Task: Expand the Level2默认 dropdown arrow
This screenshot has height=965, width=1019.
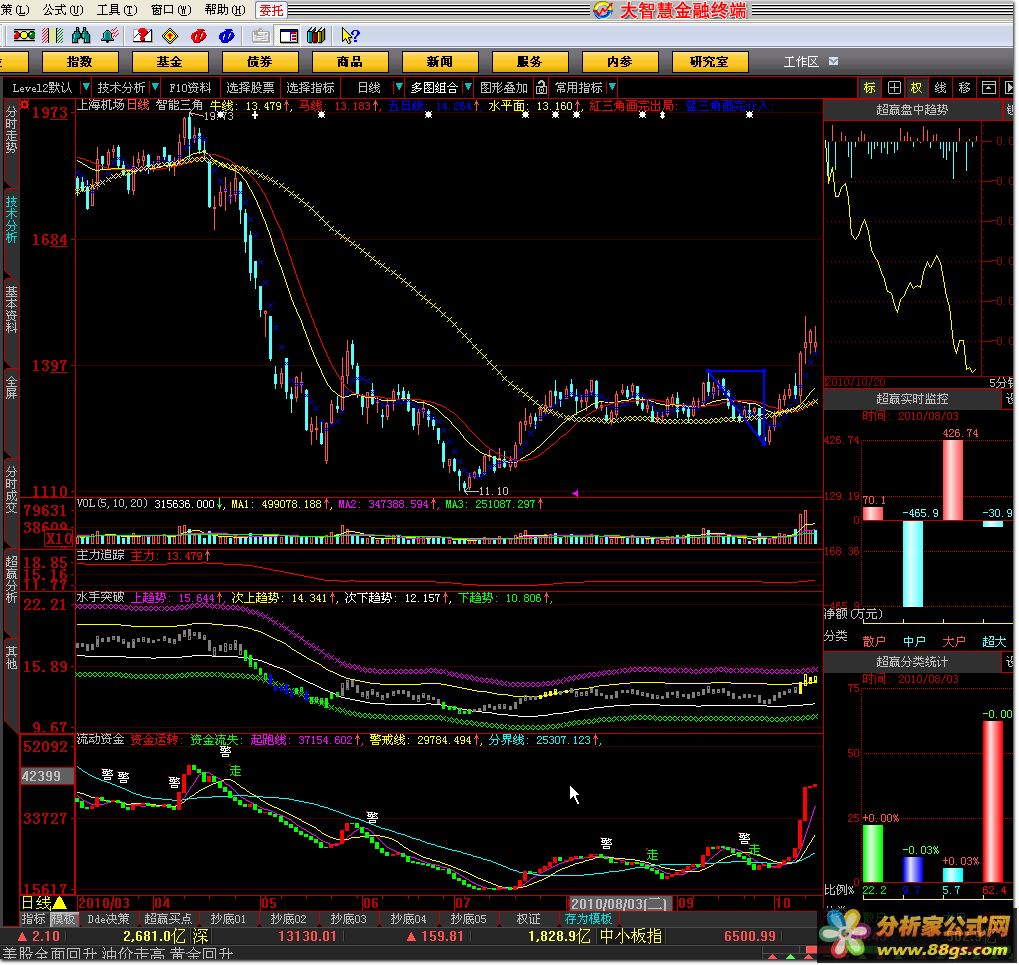Action: tap(86, 87)
